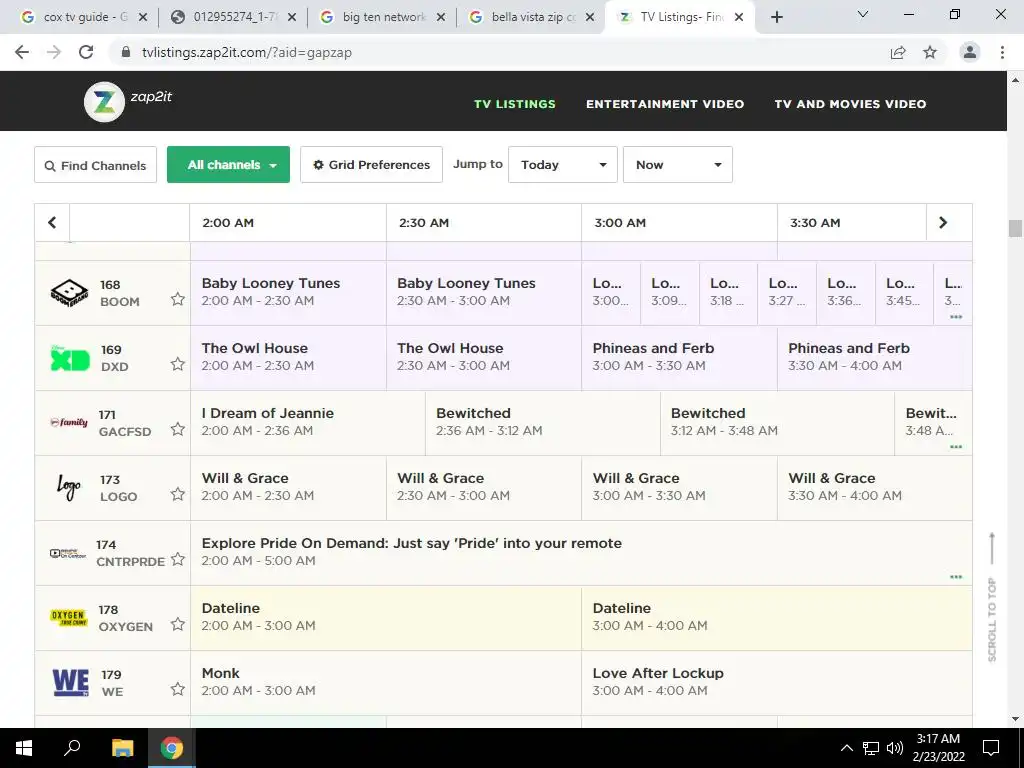Go to later times with right arrow

943,223
